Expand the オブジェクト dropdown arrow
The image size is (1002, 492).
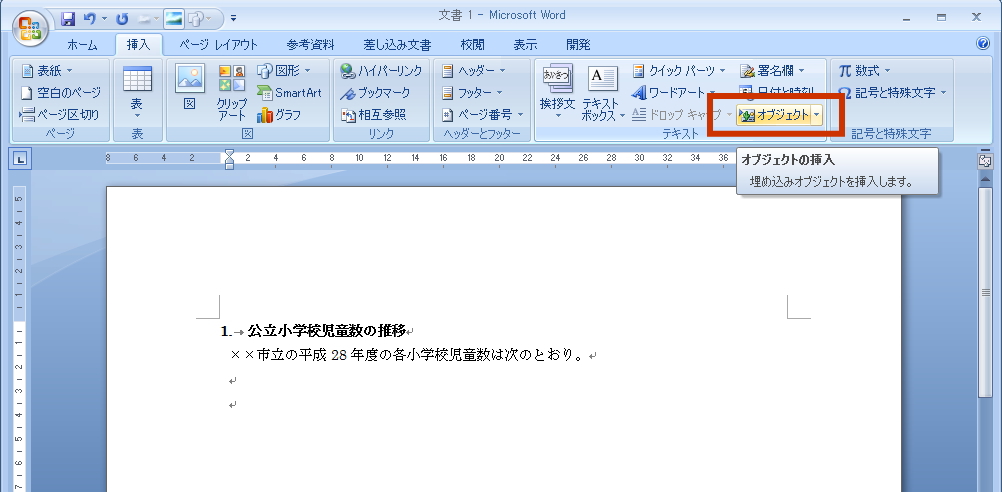click(x=817, y=115)
